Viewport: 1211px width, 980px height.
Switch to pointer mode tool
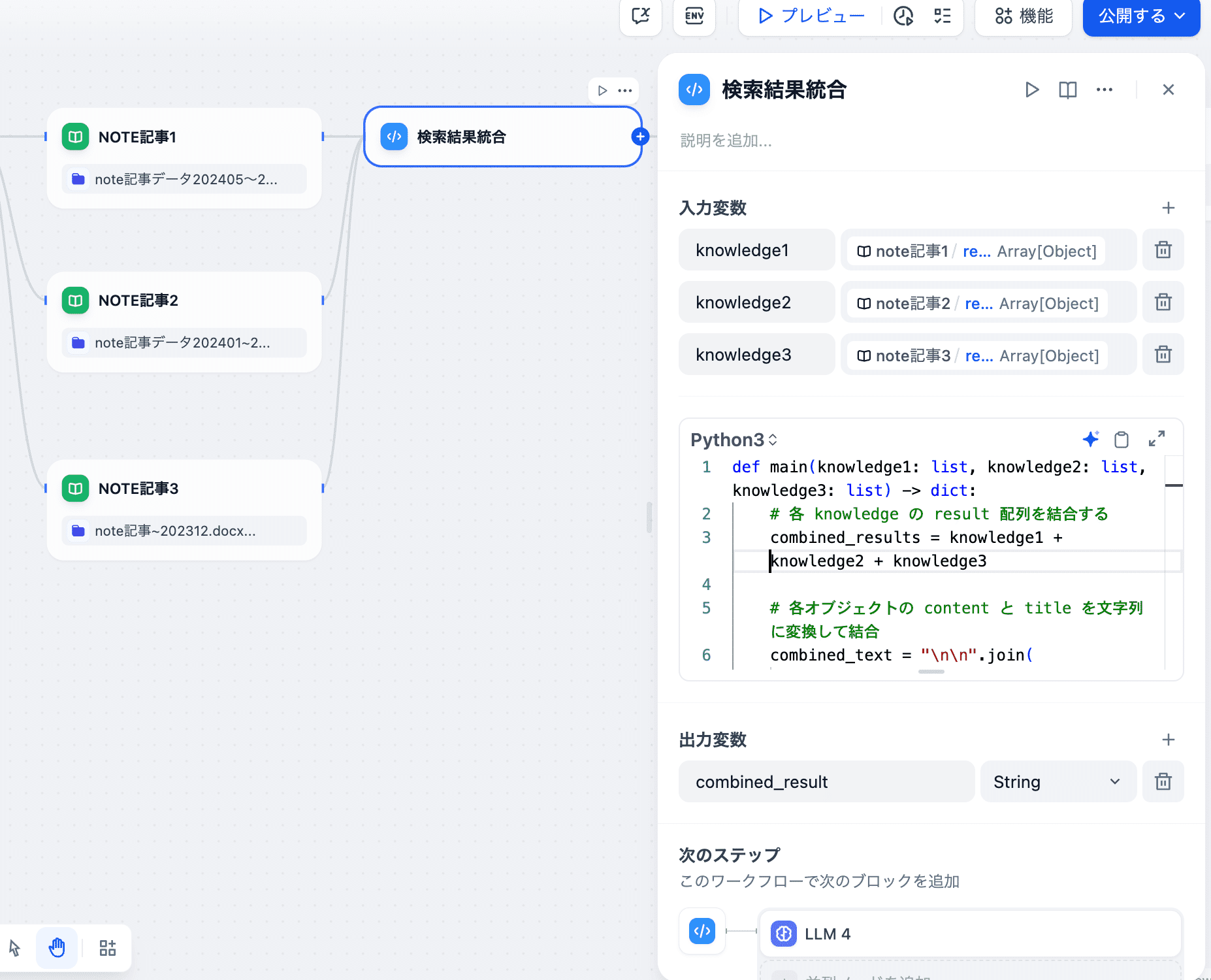[15, 947]
